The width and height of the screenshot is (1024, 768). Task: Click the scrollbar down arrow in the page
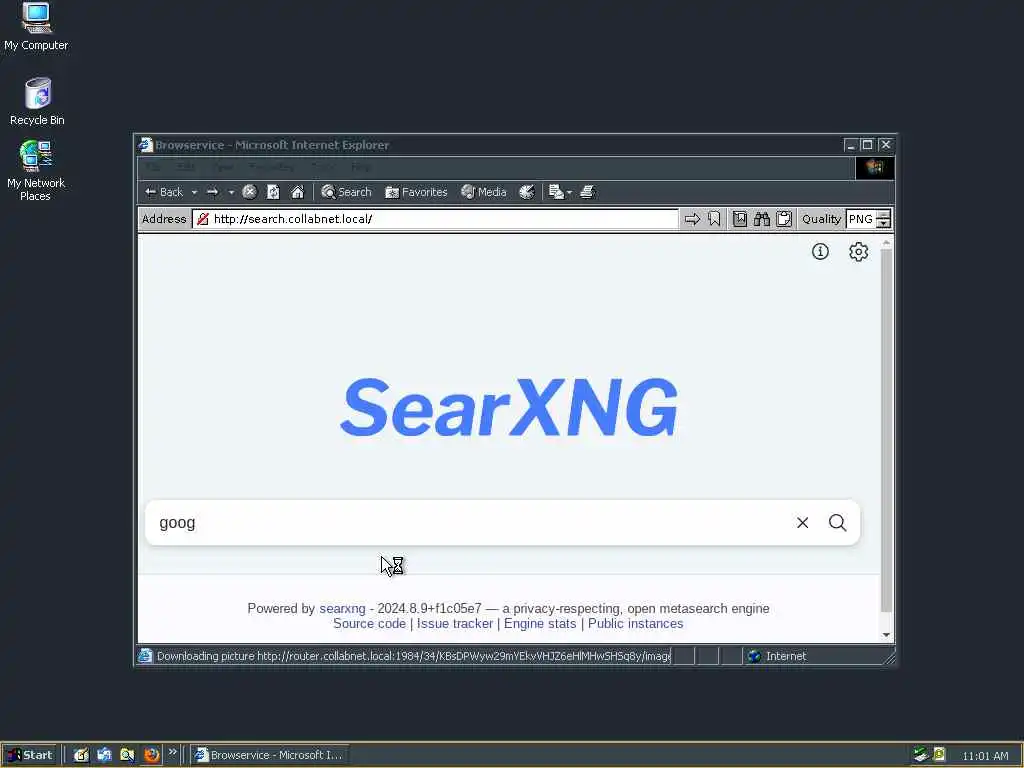pos(886,635)
